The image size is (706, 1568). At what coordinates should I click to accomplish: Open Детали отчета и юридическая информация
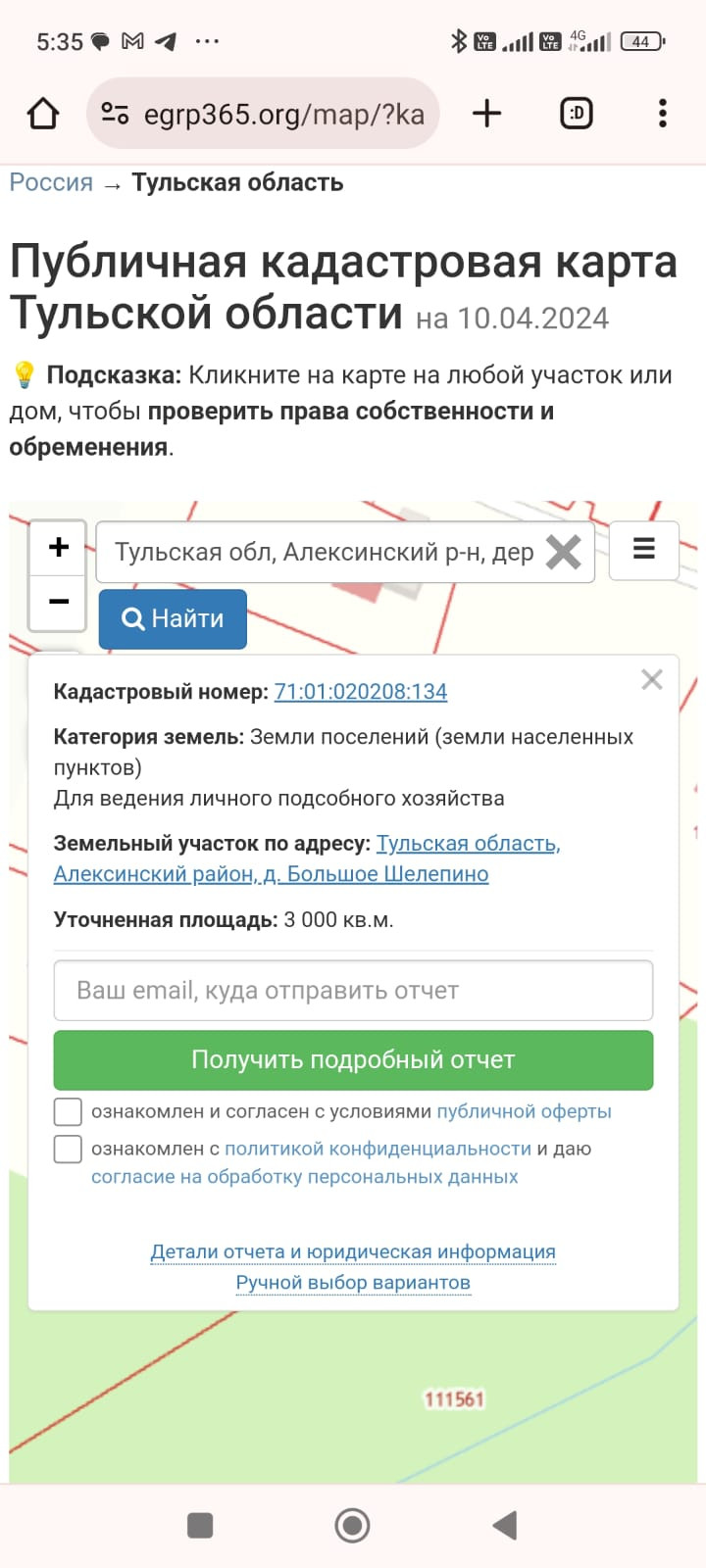tap(353, 1251)
